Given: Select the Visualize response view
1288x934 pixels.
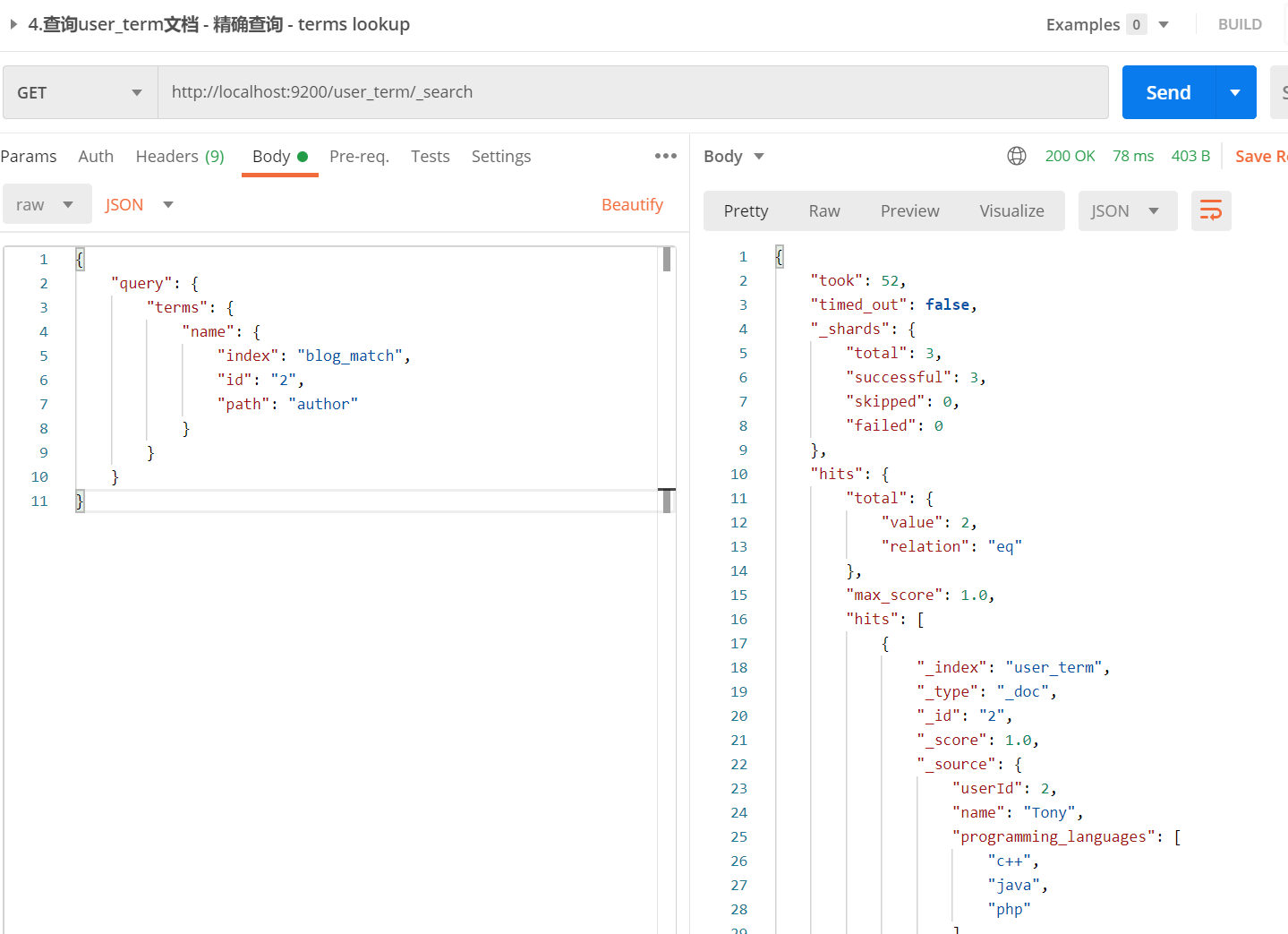Looking at the screenshot, I should 1011,211.
